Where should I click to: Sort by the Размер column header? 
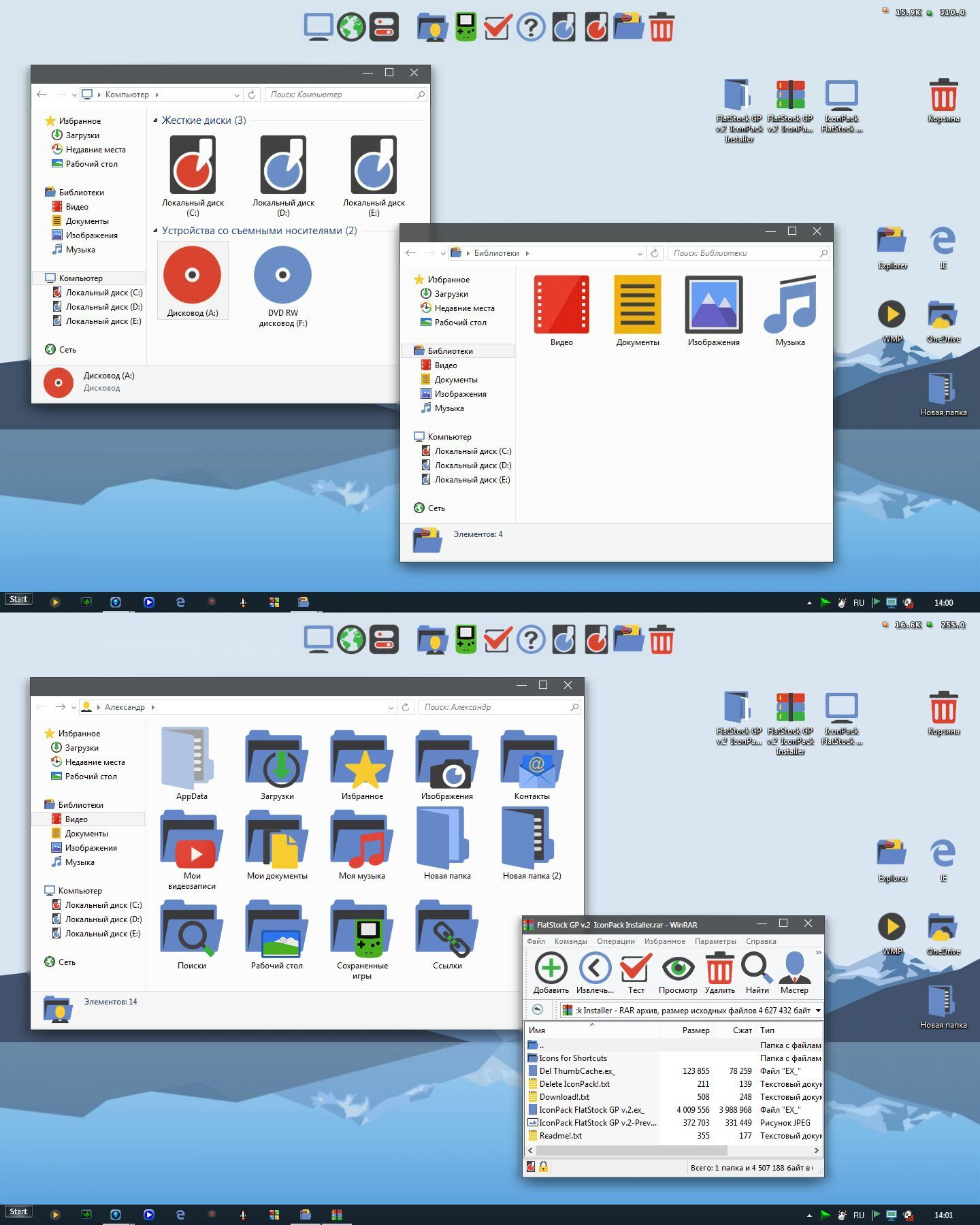(x=696, y=1030)
